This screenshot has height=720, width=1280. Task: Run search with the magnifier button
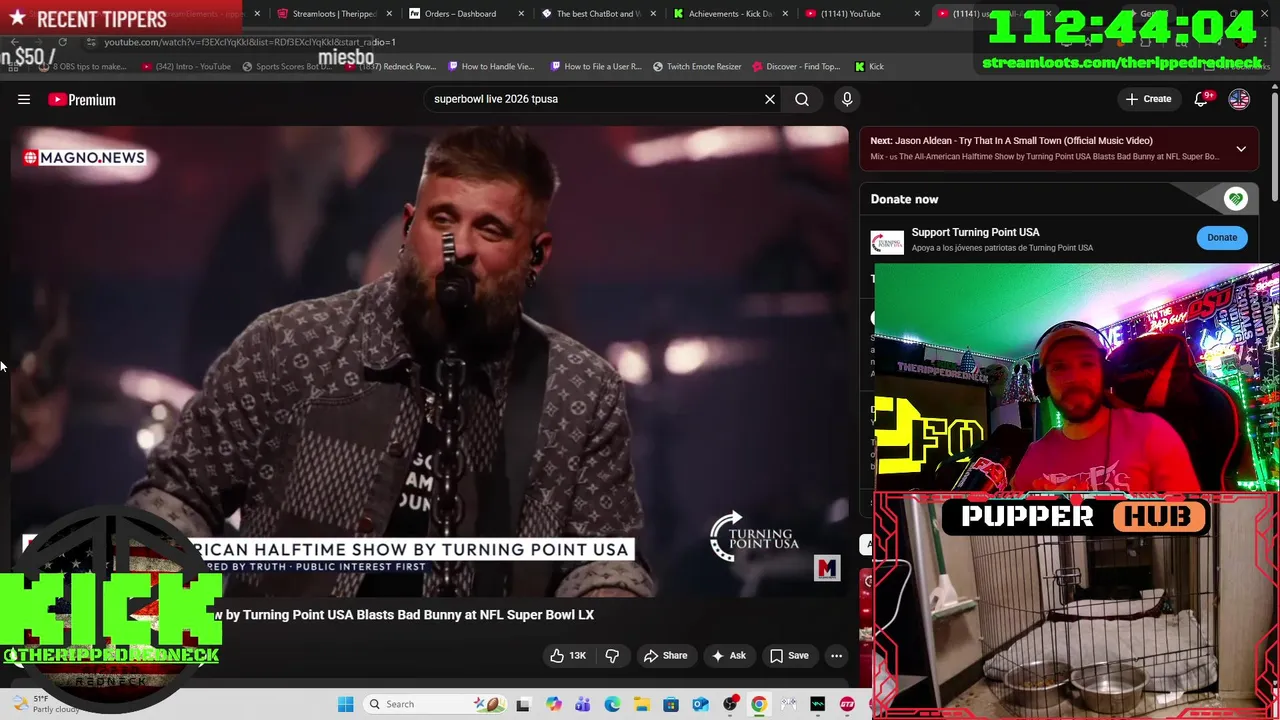(x=802, y=99)
